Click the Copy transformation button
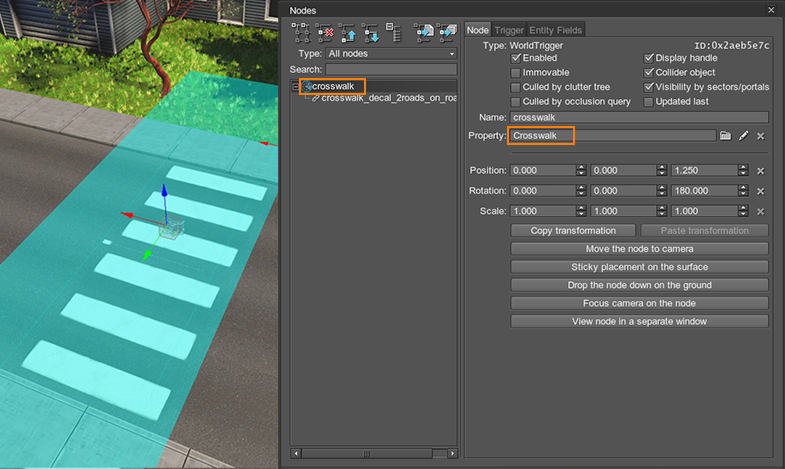Image resolution: width=785 pixels, height=469 pixels. (573, 231)
